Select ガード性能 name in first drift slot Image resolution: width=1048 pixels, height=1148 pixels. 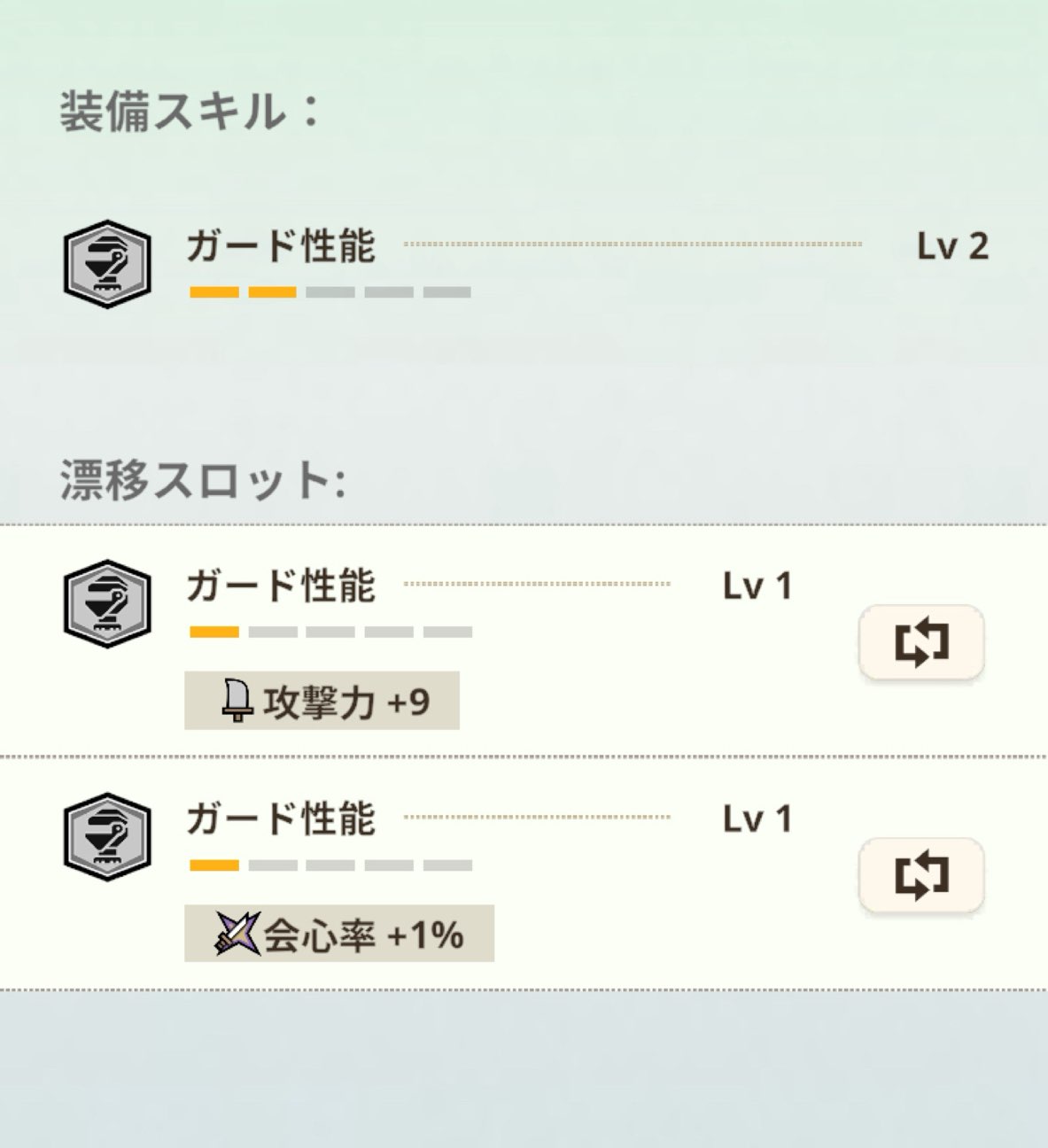click(281, 586)
